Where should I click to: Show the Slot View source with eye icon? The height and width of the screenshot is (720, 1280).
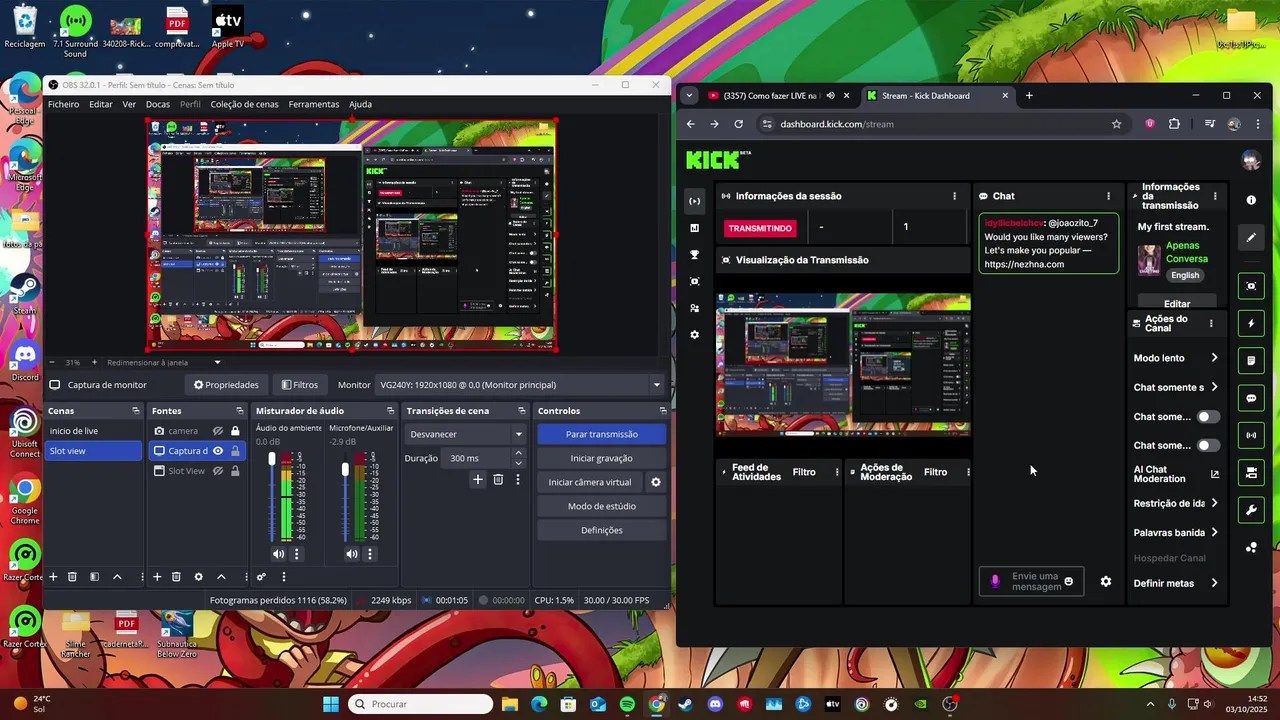(218, 471)
